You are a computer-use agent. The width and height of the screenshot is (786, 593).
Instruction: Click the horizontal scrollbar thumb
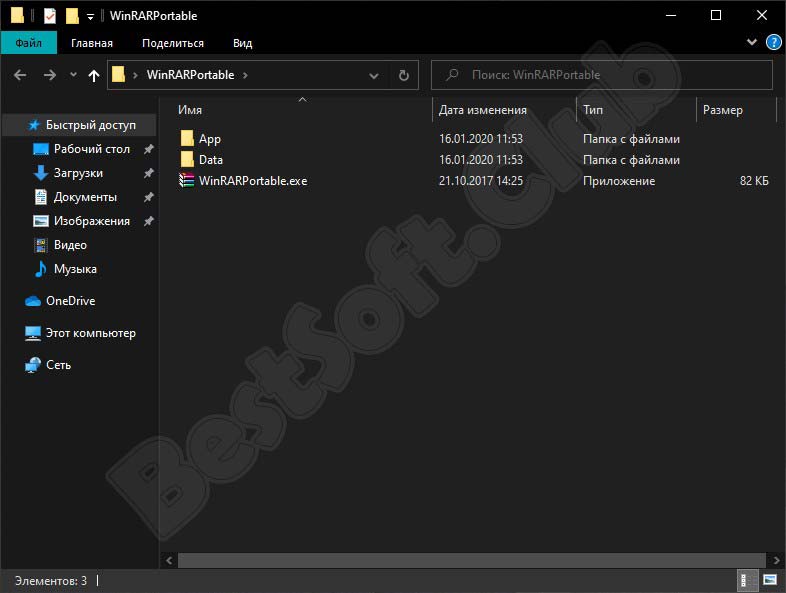coord(472,560)
